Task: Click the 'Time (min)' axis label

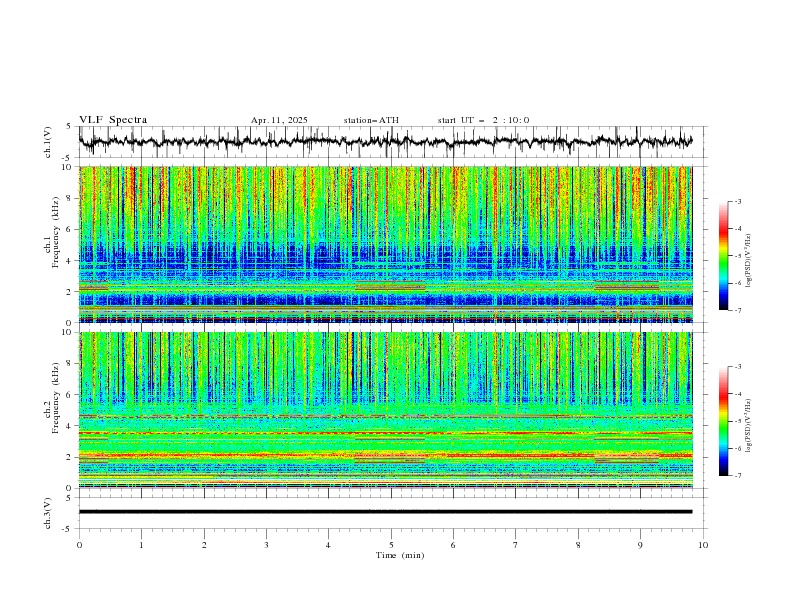Action: pyautogui.click(x=400, y=555)
